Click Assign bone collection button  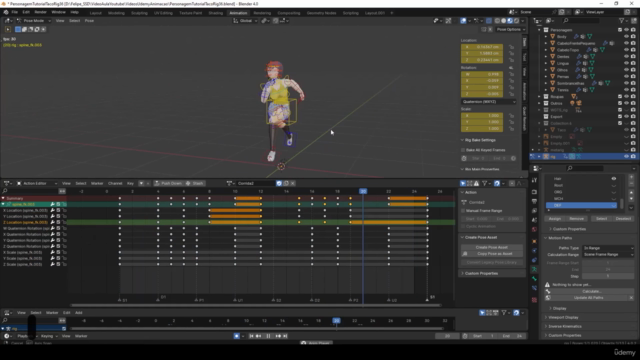(555, 219)
